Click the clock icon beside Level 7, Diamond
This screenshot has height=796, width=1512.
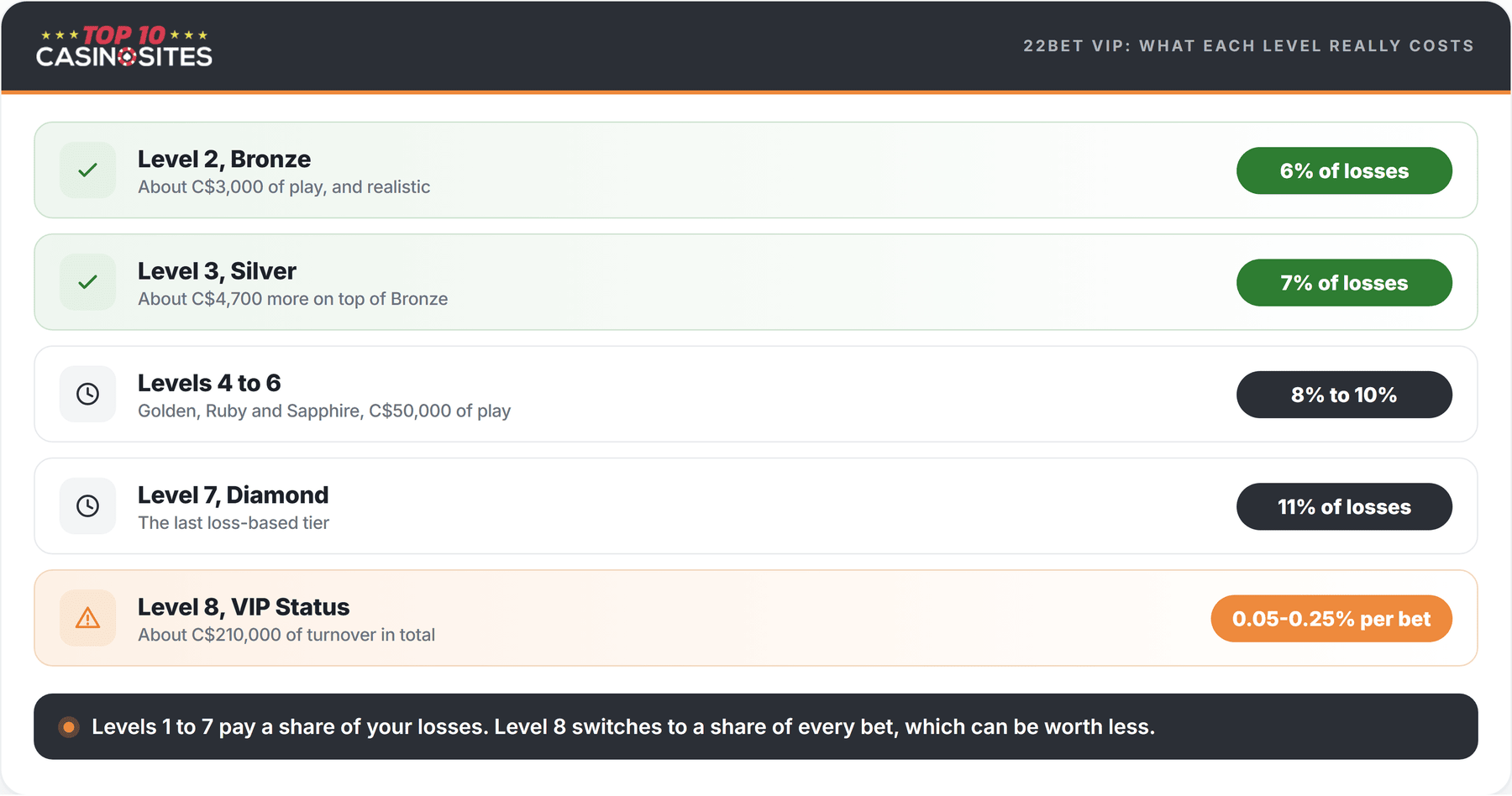[87, 505]
